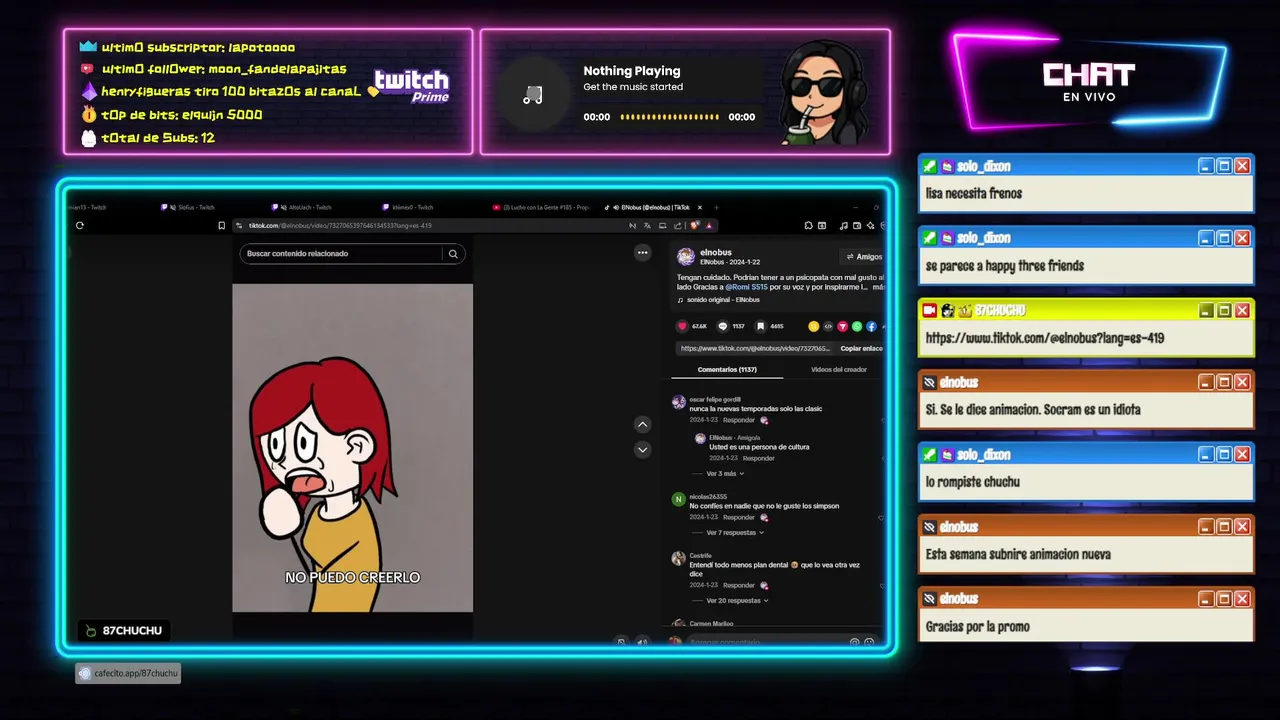Click the music note icon in browser toolbar
Screen dimensions: 1280x720
click(844, 226)
